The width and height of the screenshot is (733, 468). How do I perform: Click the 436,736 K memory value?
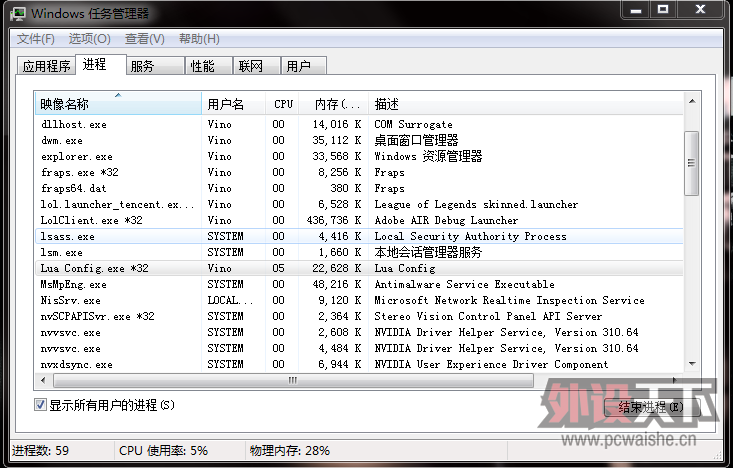(333, 220)
